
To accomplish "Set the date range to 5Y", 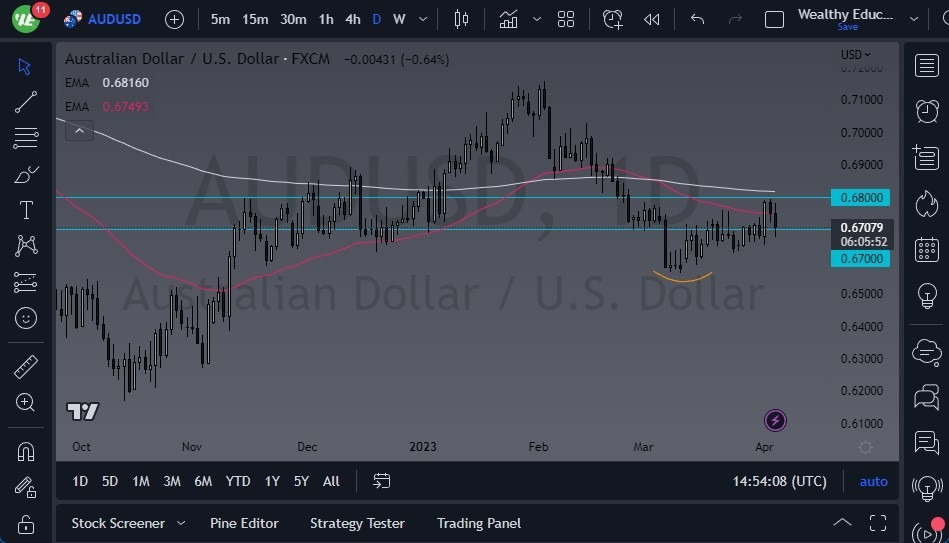I will (x=301, y=481).
